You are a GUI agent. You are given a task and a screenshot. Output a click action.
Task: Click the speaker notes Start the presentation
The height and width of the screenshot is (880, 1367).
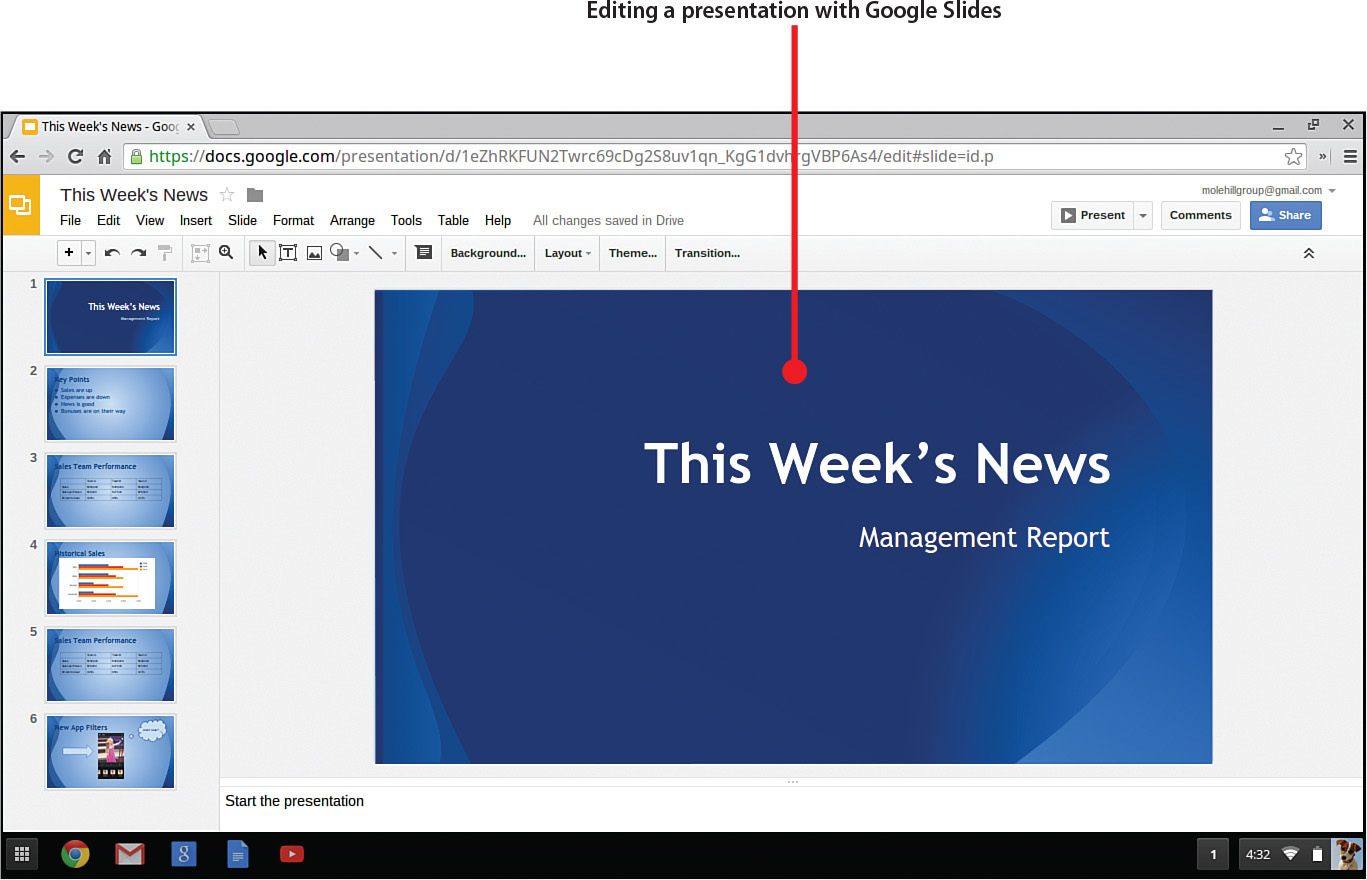tap(295, 801)
